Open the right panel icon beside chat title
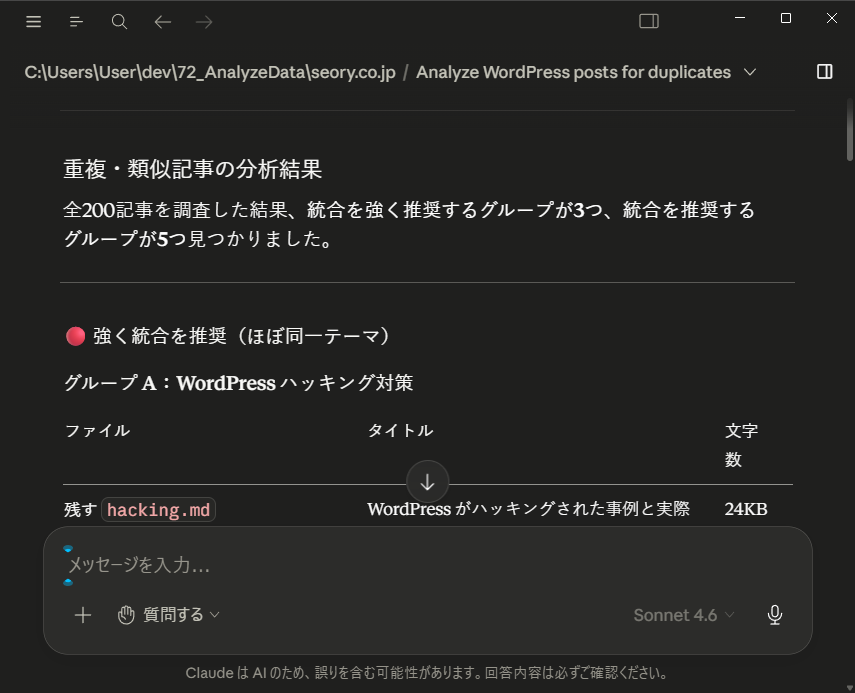 824,71
